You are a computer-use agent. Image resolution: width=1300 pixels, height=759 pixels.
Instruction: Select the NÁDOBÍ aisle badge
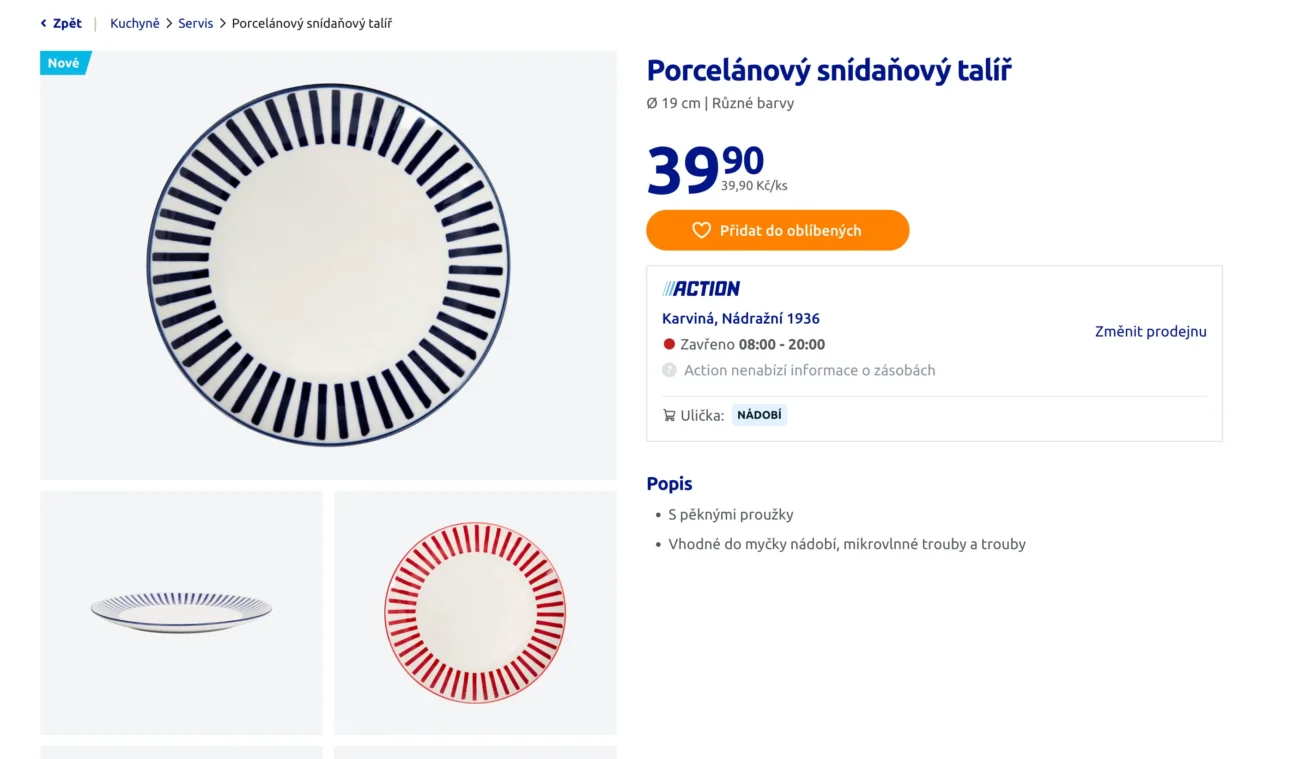(x=759, y=414)
